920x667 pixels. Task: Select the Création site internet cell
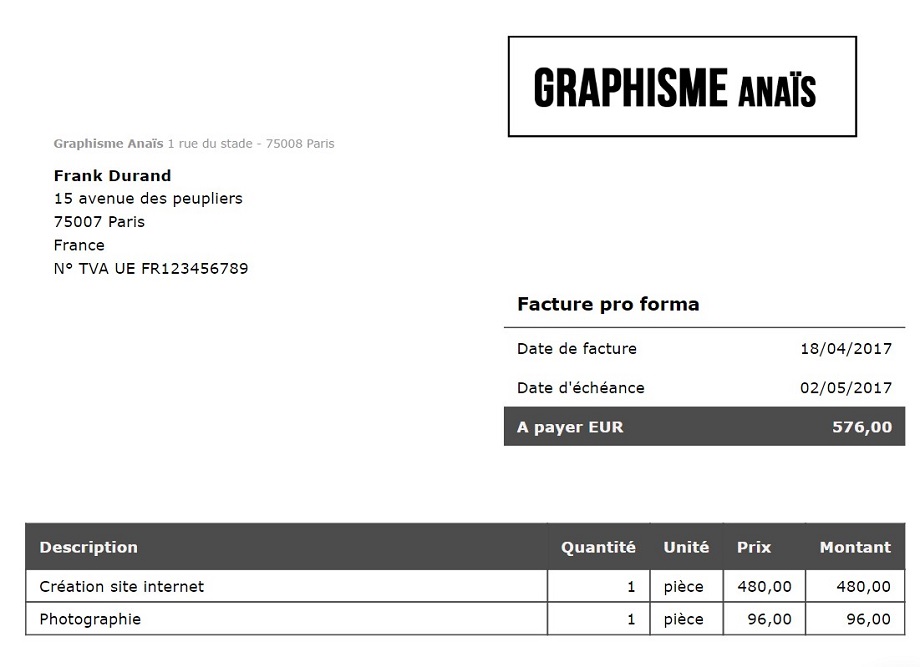(x=121, y=587)
